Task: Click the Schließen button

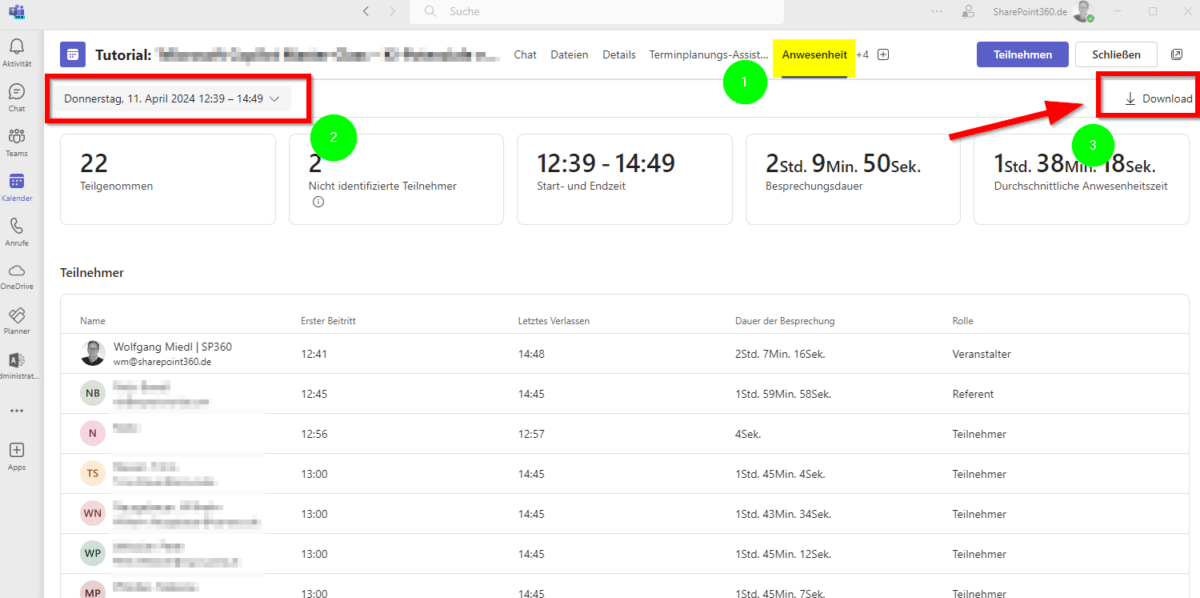Action: pyautogui.click(x=1115, y=55)
